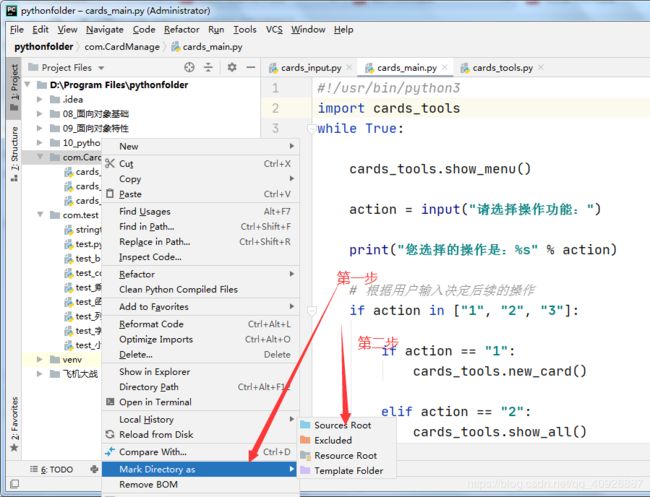Click the pythonfolder breadcrumb

tap(44, 47)
